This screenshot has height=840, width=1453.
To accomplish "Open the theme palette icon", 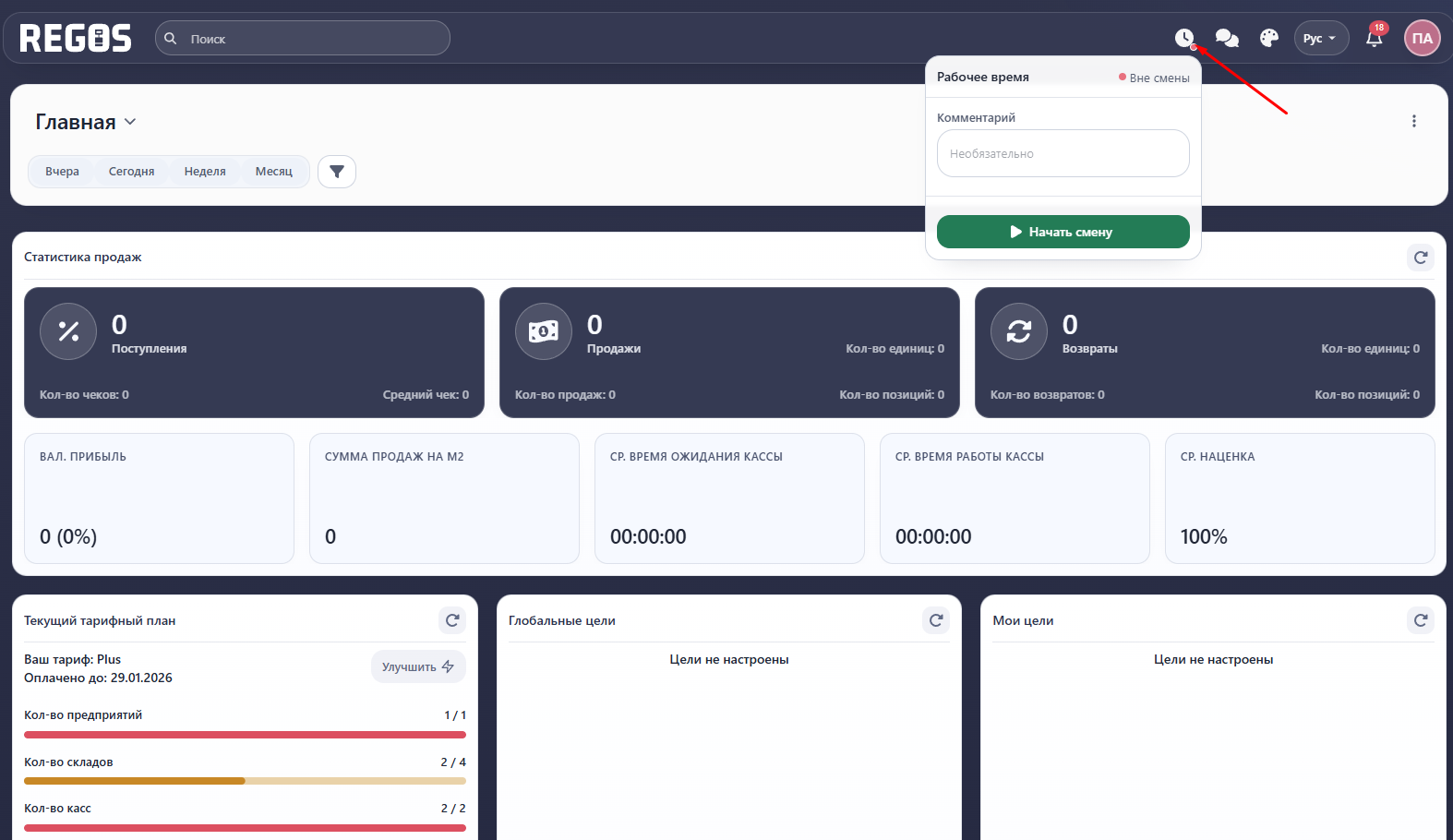I will tap(1269, 38).
